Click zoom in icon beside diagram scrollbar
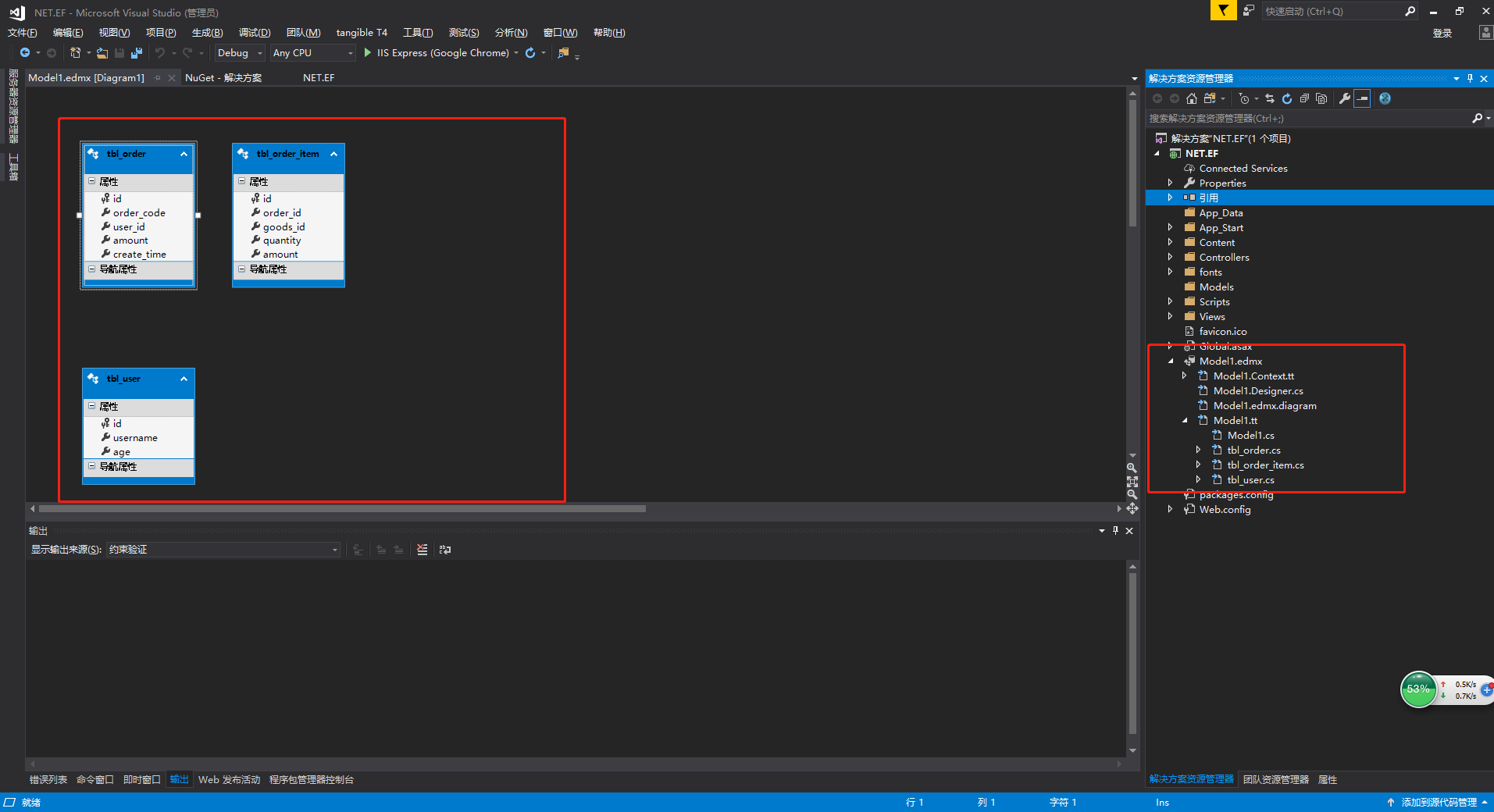Viewport: 1494px width, 812px height. [x=1132, y=468]
